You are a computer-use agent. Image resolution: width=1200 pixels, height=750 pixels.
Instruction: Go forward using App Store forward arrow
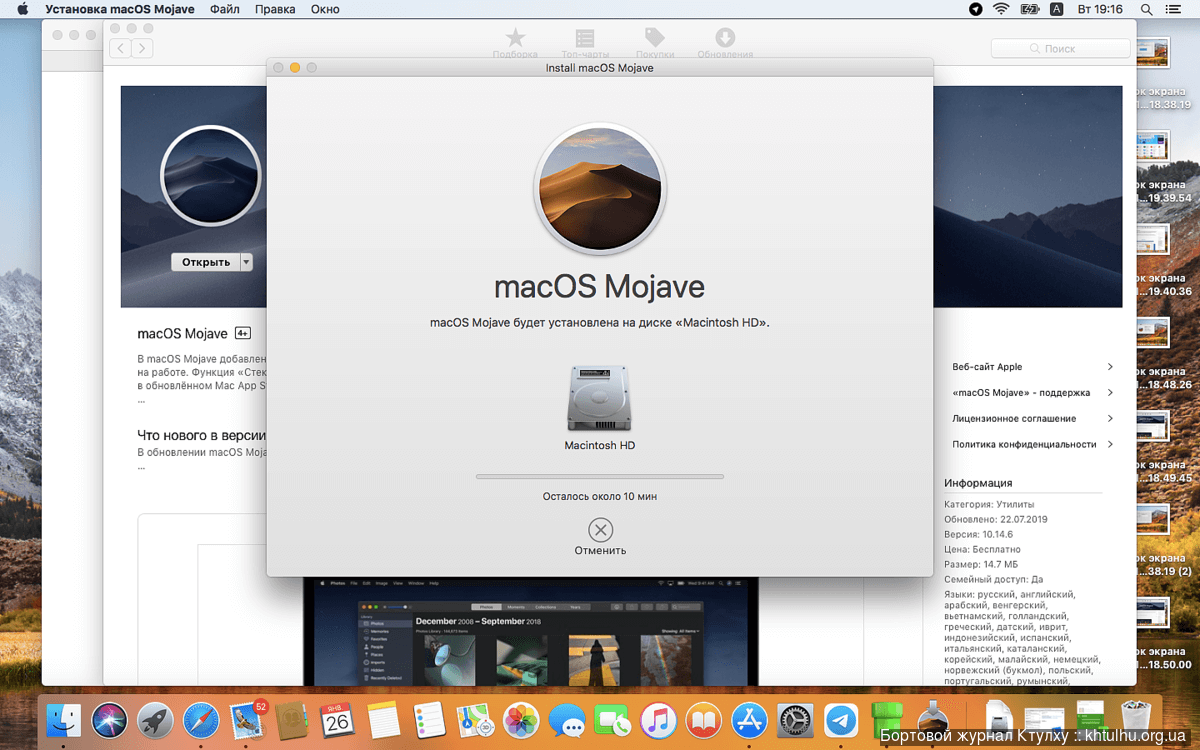(143, 48)
